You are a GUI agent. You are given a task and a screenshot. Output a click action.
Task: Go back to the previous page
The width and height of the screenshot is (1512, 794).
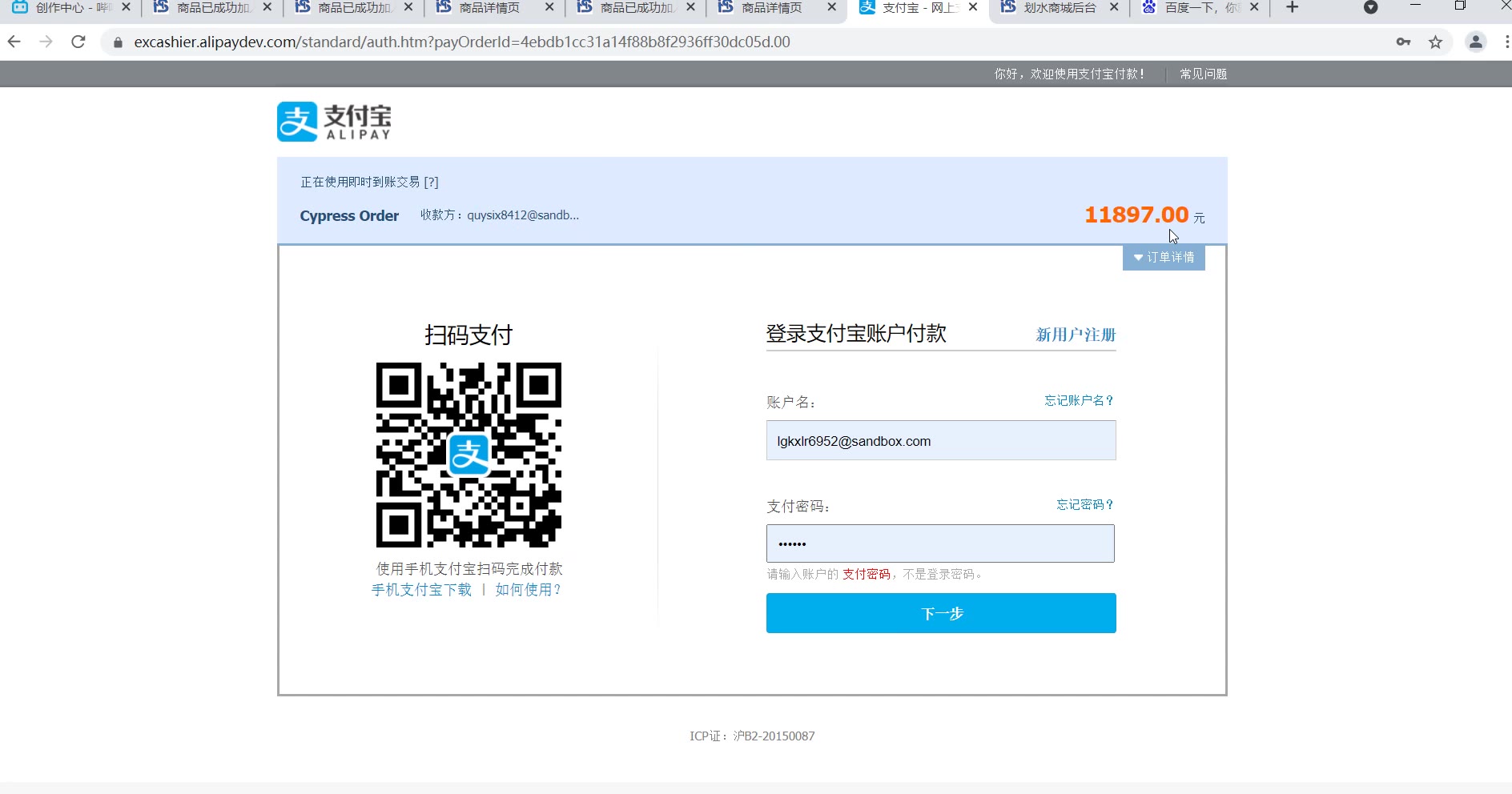point(14,42)
